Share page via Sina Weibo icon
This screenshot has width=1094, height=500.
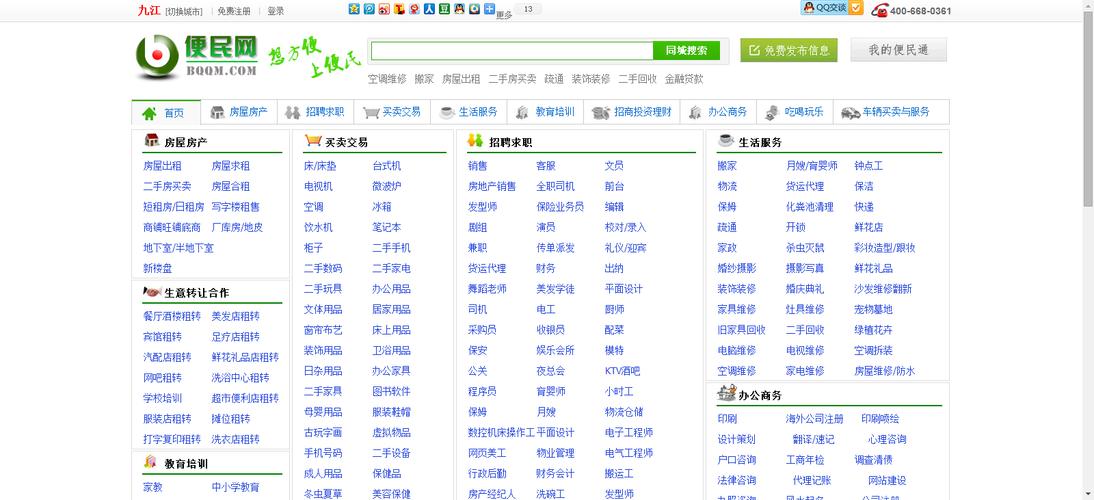pyautogui.click(x=384, y=9)
